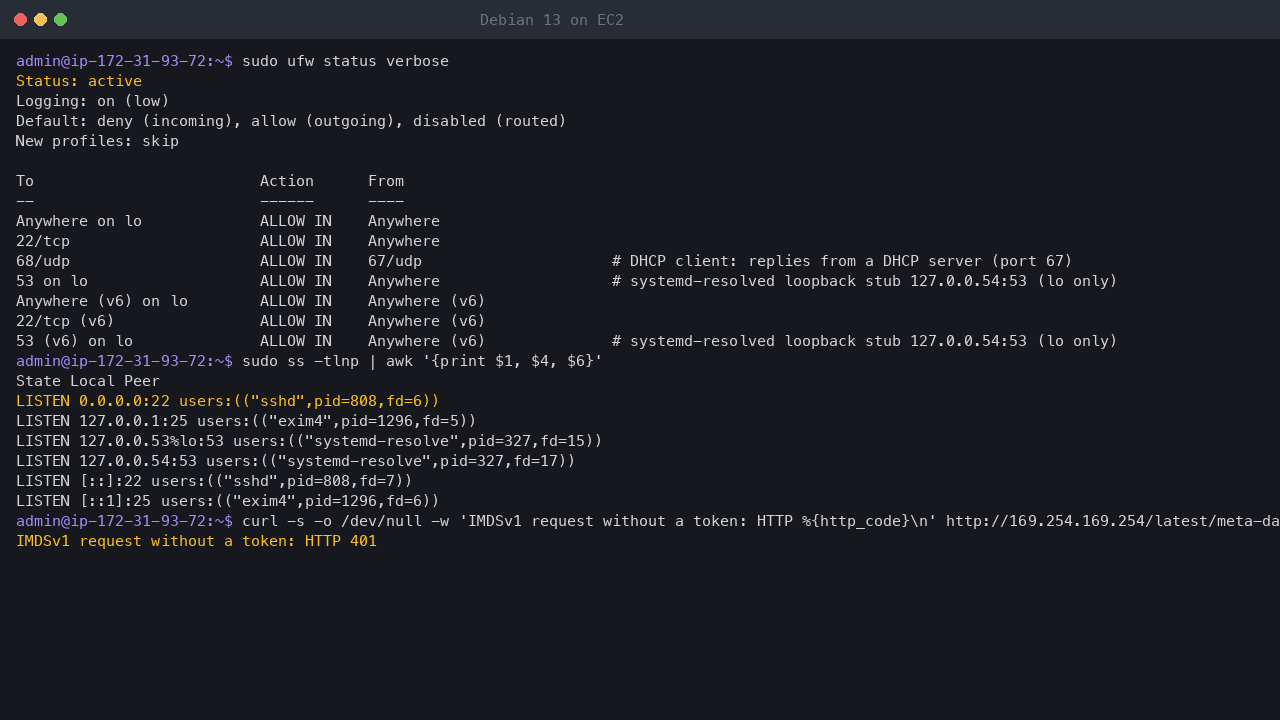Click the 'Default: deny (incoming)' line
The height and width of the screenshot is (720, 1280).
291,121
